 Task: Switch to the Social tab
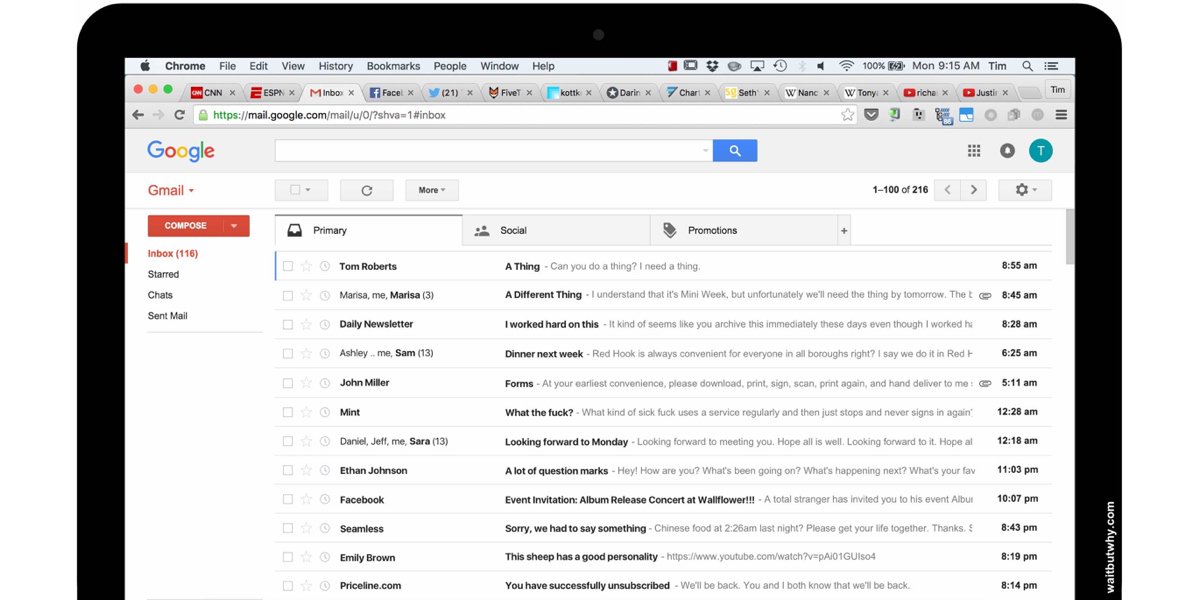coord(556,230)
